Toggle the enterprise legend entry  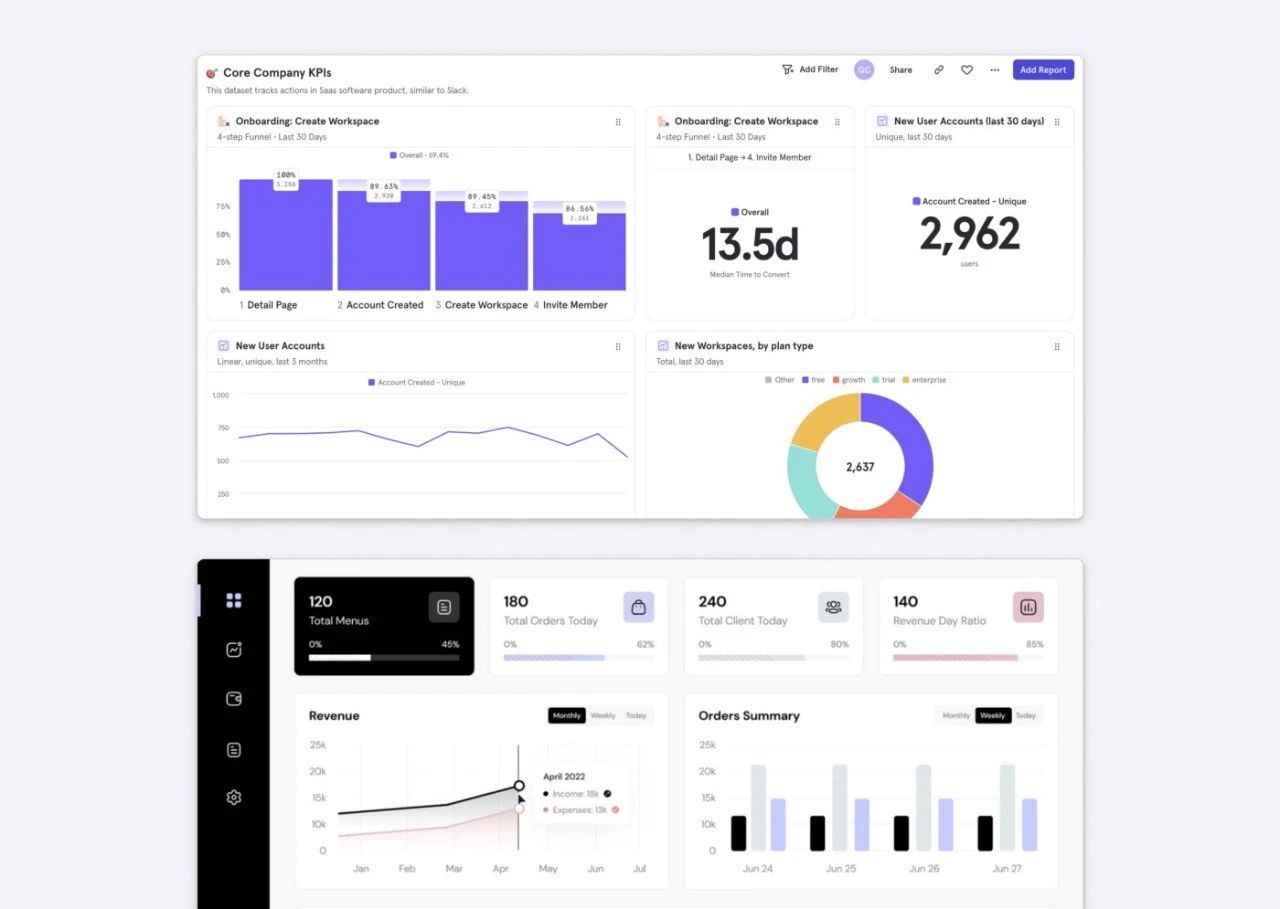[924, 380]
